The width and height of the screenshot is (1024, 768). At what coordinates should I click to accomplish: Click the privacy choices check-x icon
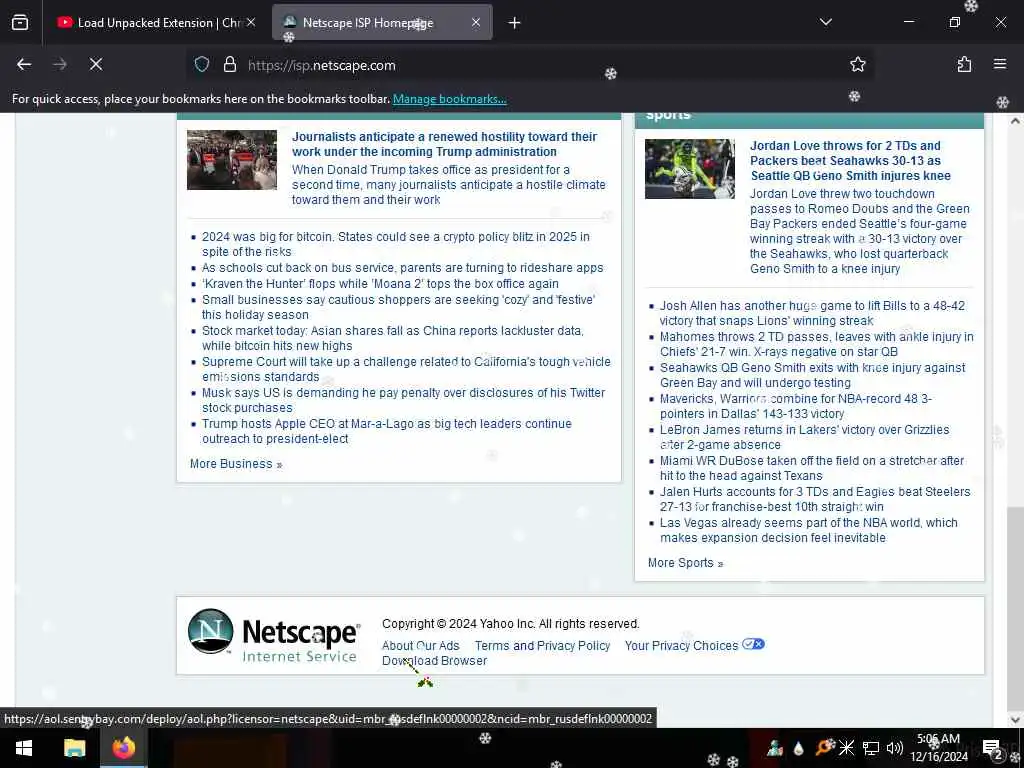point(753,645)
